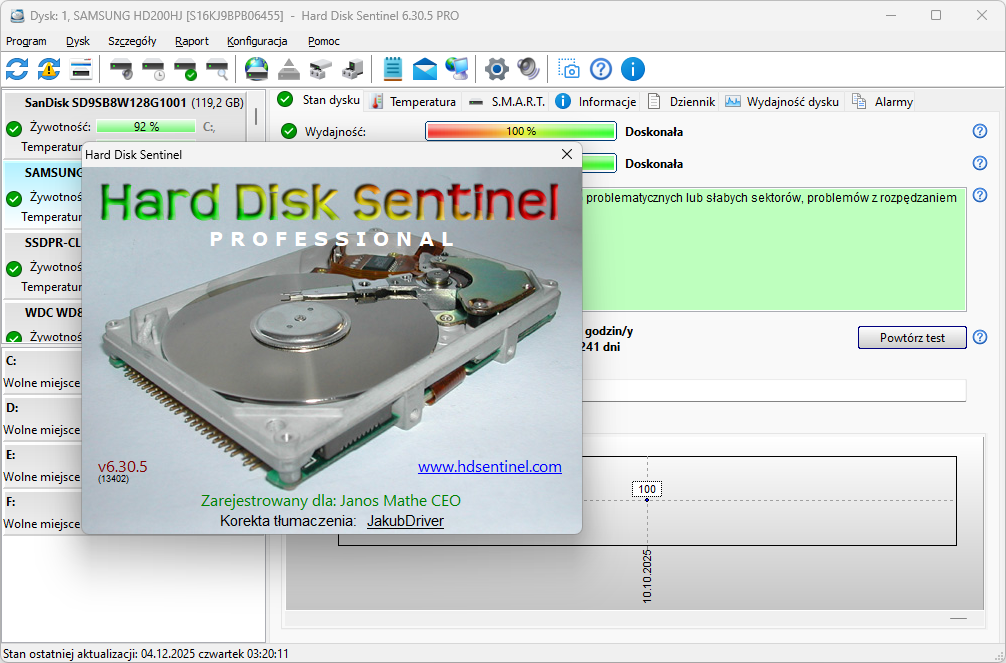Switch to the Alarmy tab

tap(881, 101)
